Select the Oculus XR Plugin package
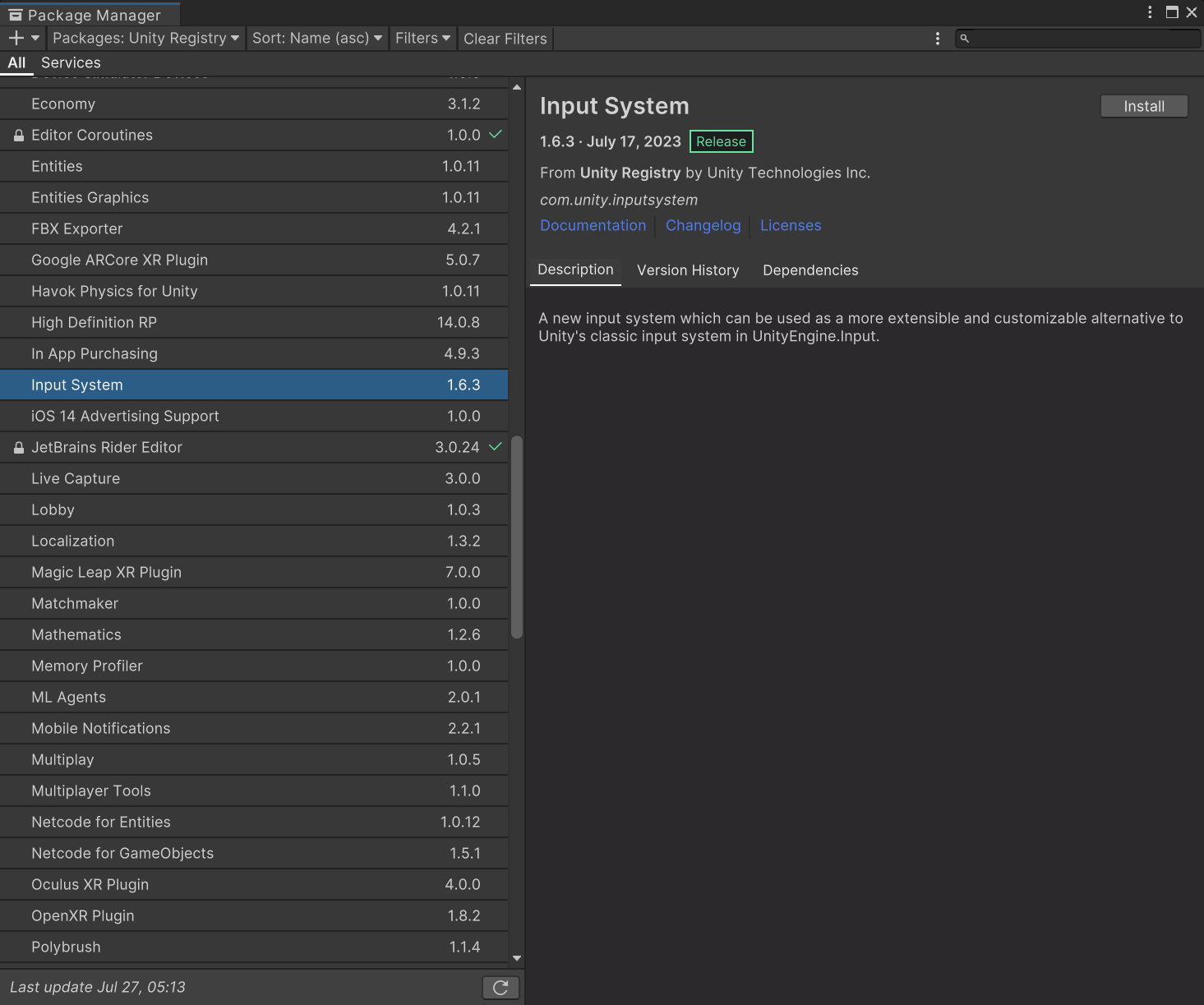 (x=254, y=885)
